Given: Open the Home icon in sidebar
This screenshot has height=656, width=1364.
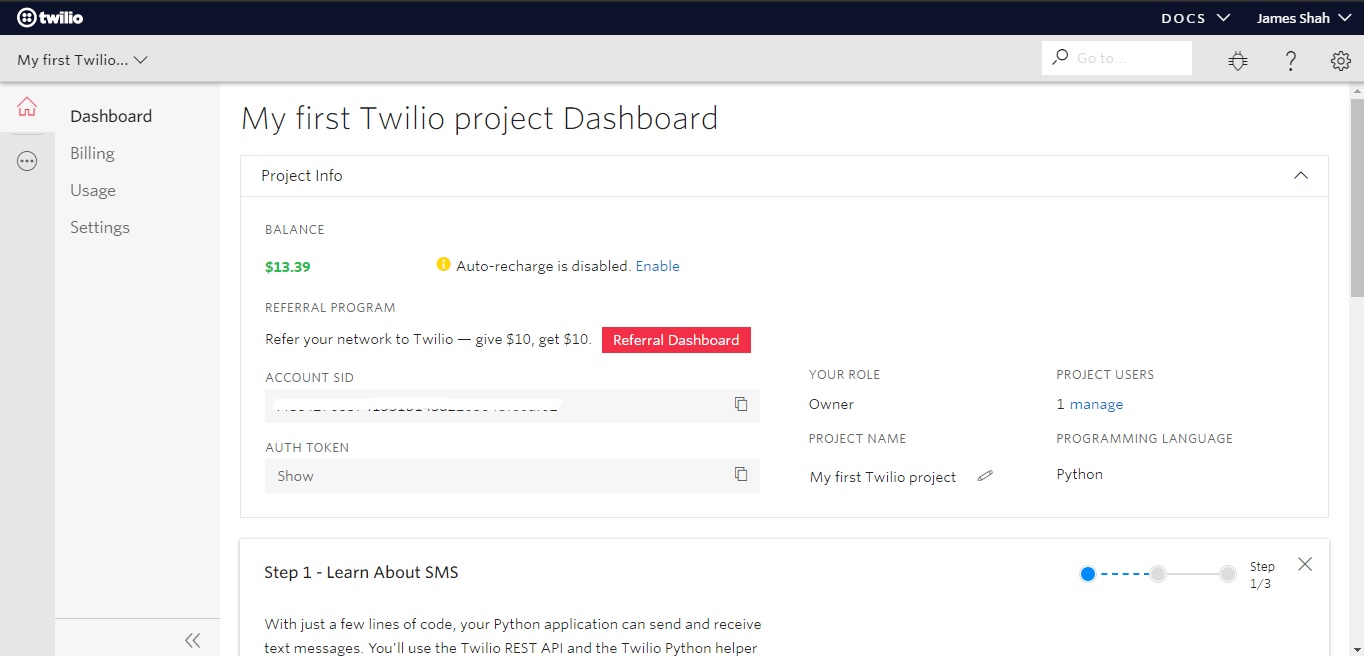Looking at the screenshot, I should coord(27,107).
